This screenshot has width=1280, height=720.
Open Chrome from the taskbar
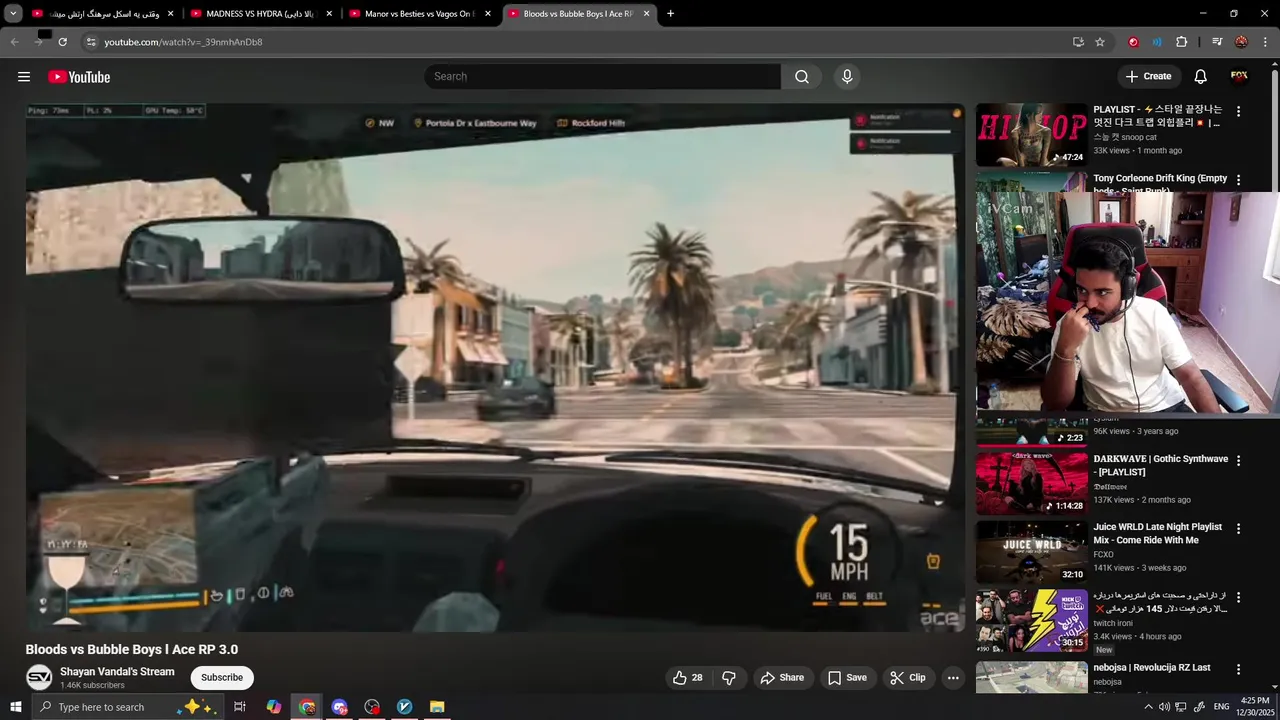pyautogui.click(x=307, y=707)
